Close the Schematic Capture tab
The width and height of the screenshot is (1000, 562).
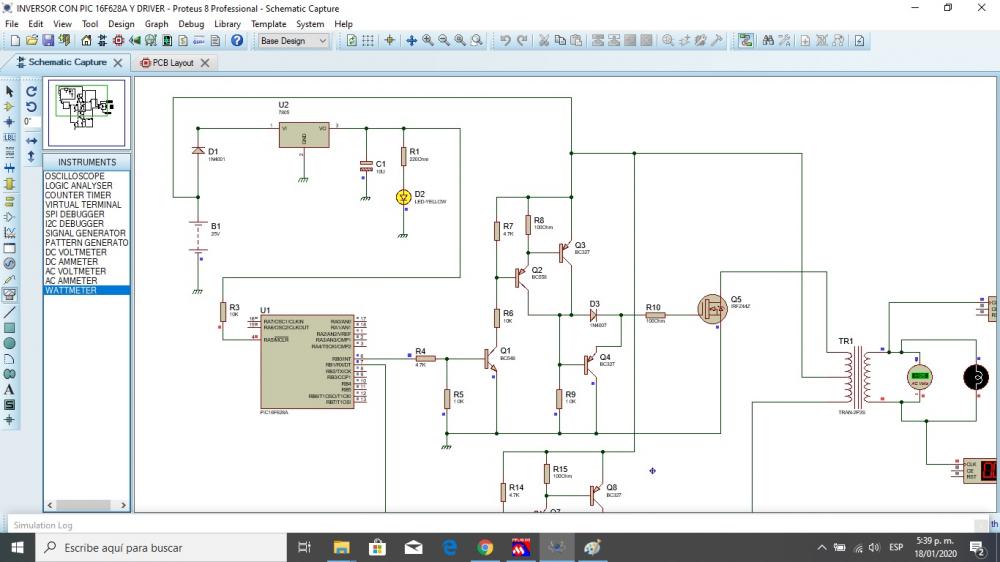118,63
